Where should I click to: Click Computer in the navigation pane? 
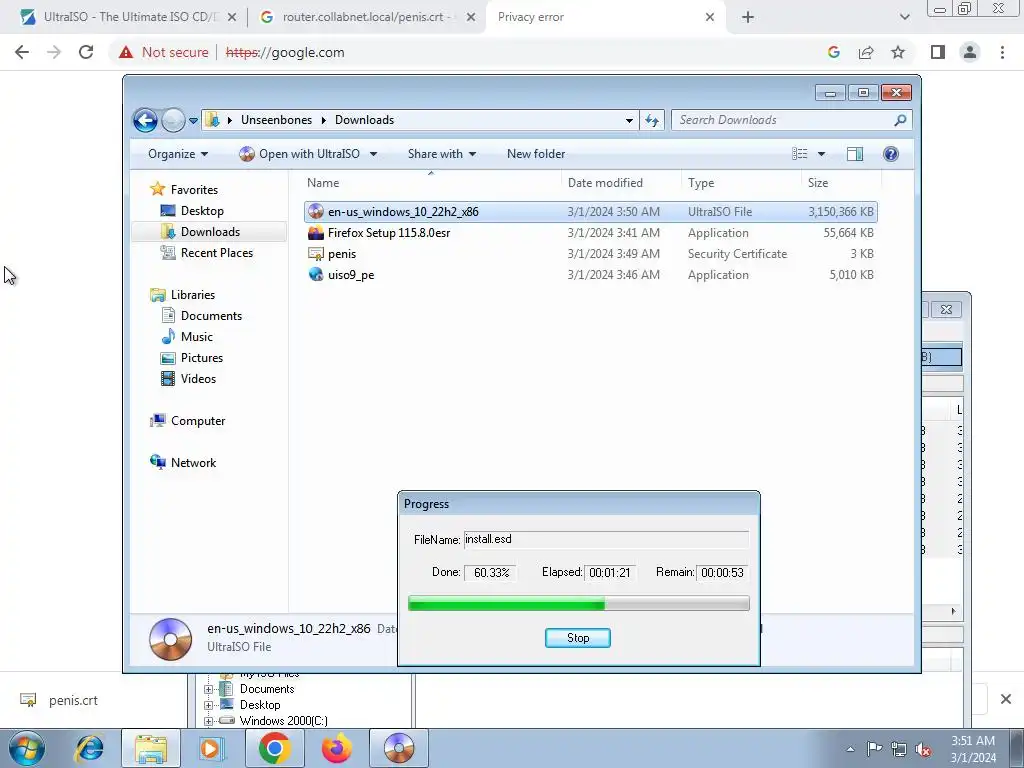point(187,421)
